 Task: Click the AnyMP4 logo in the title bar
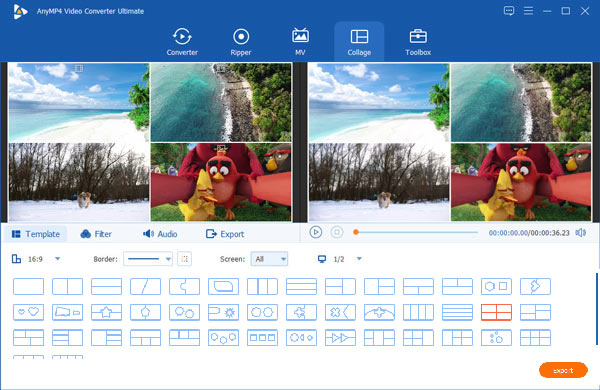point(20,11)
